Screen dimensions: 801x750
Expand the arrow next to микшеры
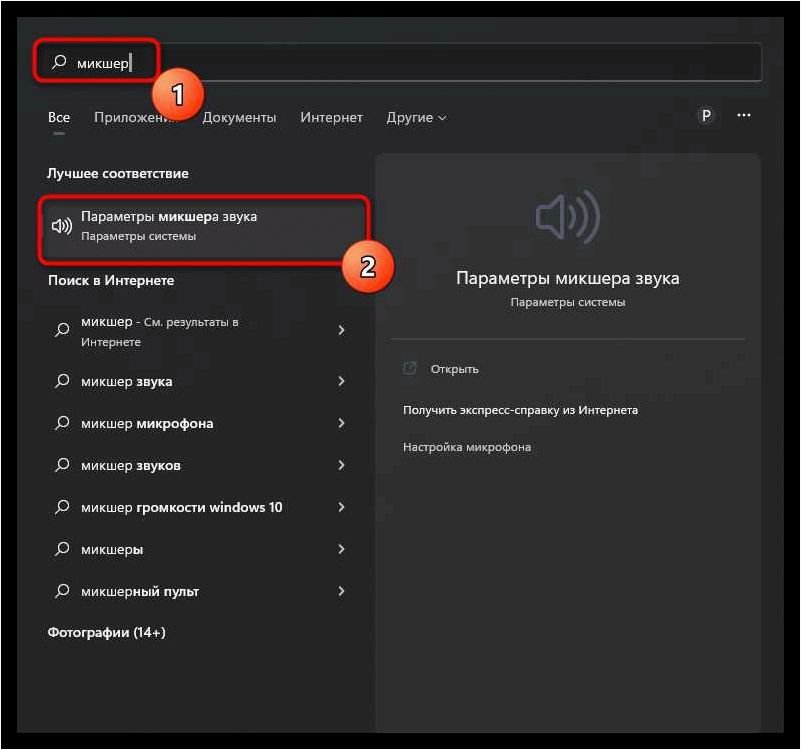pos(341,549)
